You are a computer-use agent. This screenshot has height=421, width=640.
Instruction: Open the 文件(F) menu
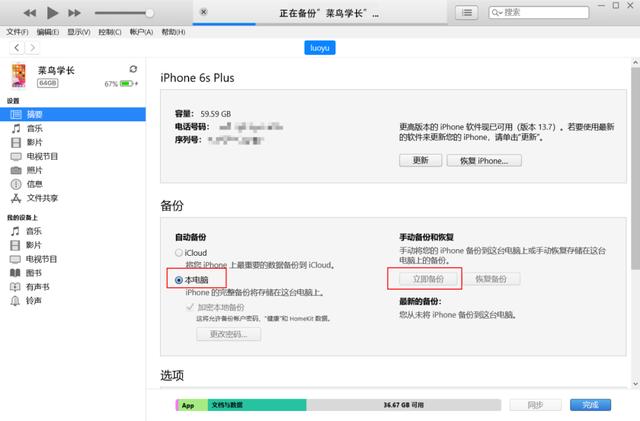(17, 32)
